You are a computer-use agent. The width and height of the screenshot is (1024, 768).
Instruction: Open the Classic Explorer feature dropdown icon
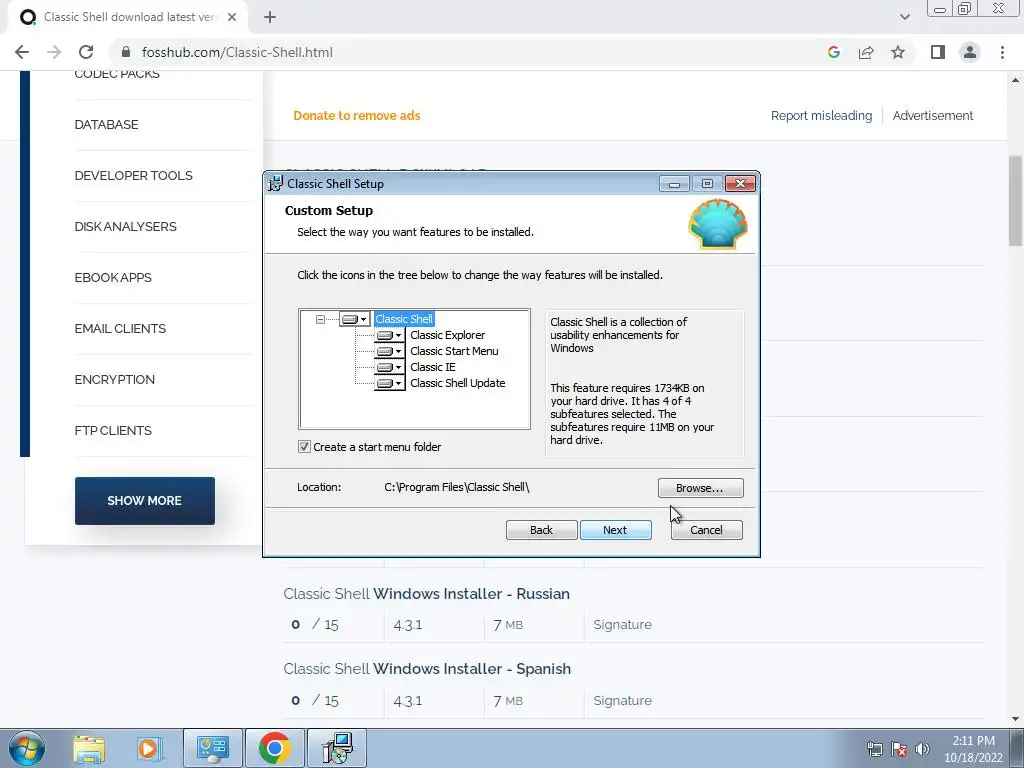(x=389, y=335)
